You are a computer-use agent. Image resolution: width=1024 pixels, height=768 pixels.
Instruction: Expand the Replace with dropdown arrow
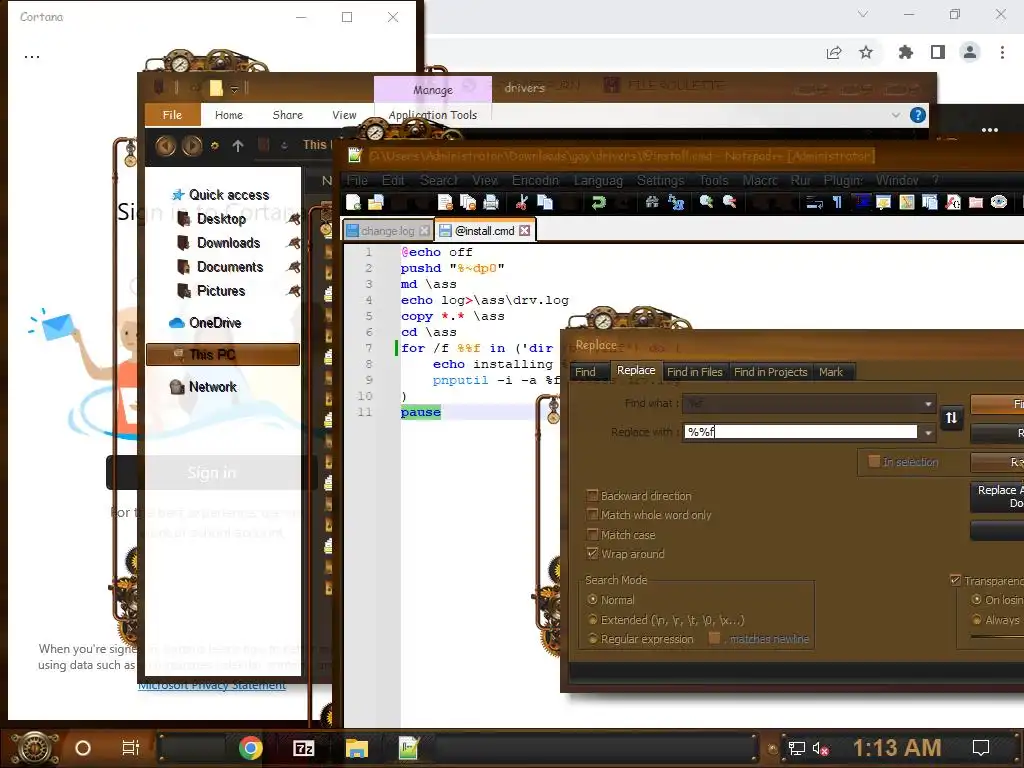928,432
